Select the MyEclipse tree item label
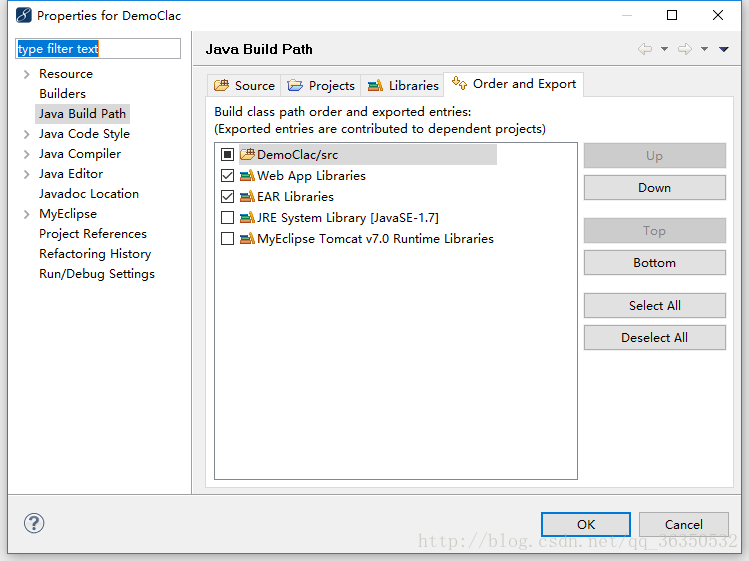 coord(68,214)
